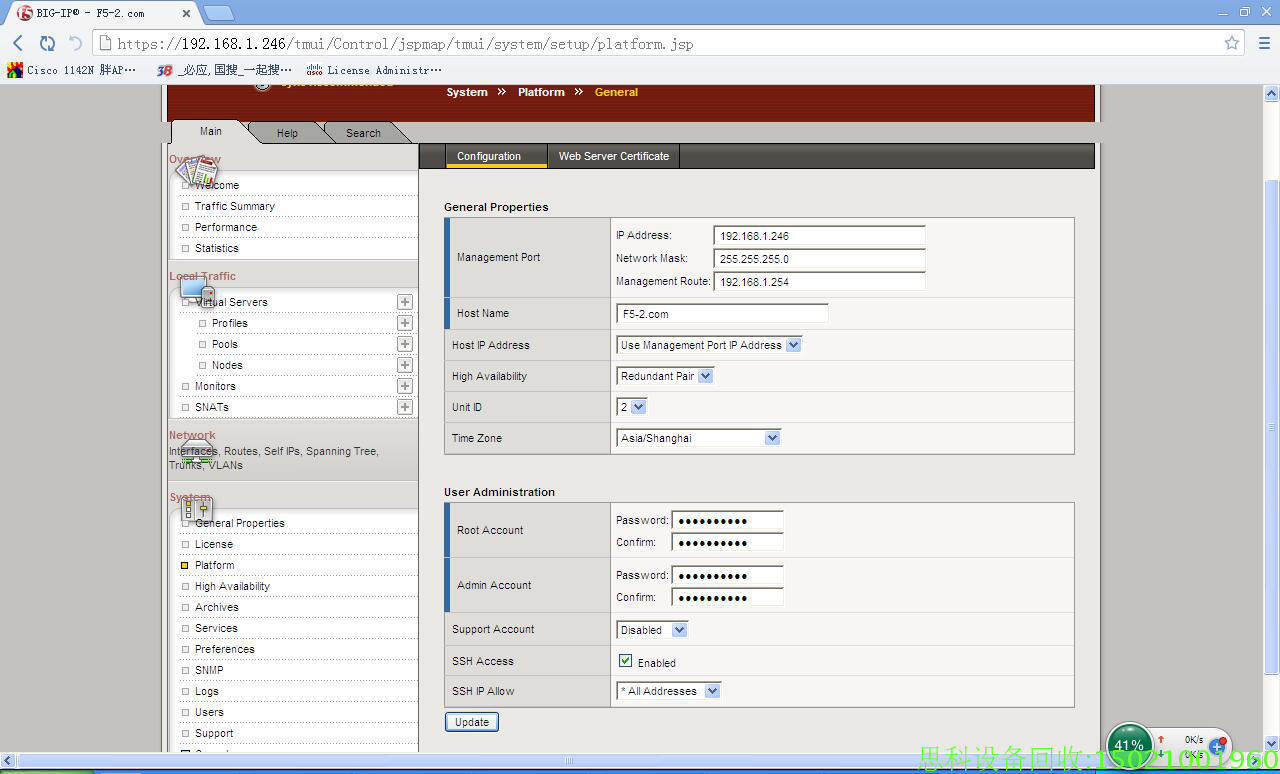
Task: Click the IP Address input field
Action: (x=819, y=236)
